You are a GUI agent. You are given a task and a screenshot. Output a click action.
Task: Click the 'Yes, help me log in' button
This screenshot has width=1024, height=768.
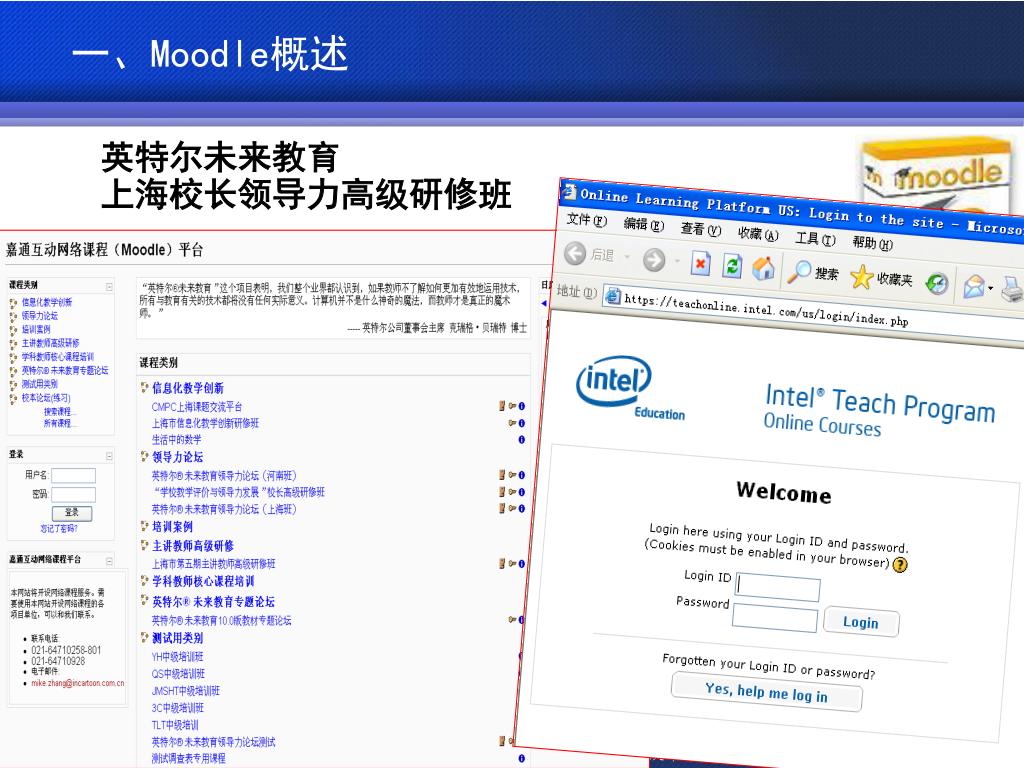click(766, 692)
